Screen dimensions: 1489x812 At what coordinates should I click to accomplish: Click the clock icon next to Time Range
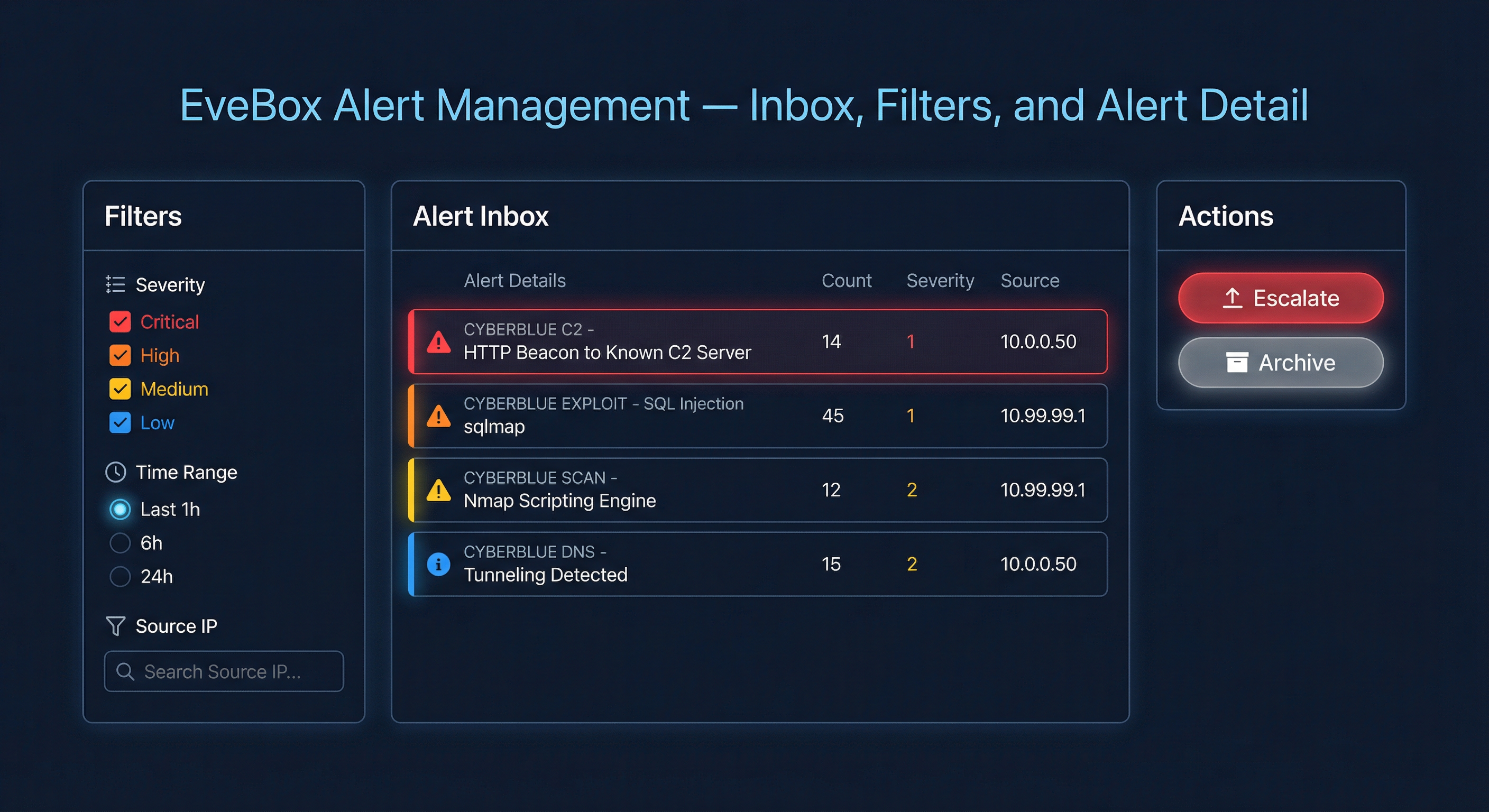pyautogui.click(x=117, y=472)
